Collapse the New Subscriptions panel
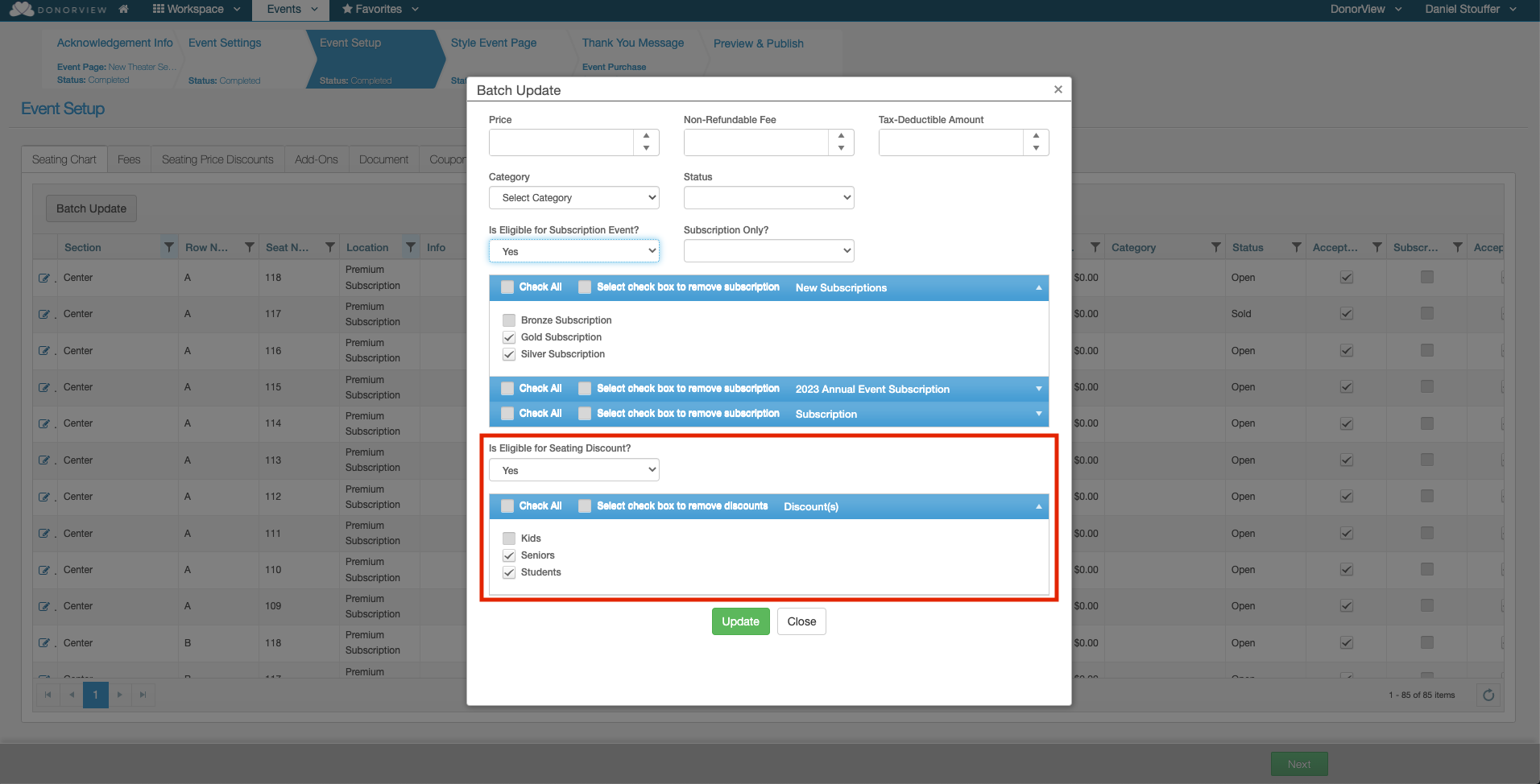Image resolution: width=1540 pixels, height=784 pixels. 1038,287
